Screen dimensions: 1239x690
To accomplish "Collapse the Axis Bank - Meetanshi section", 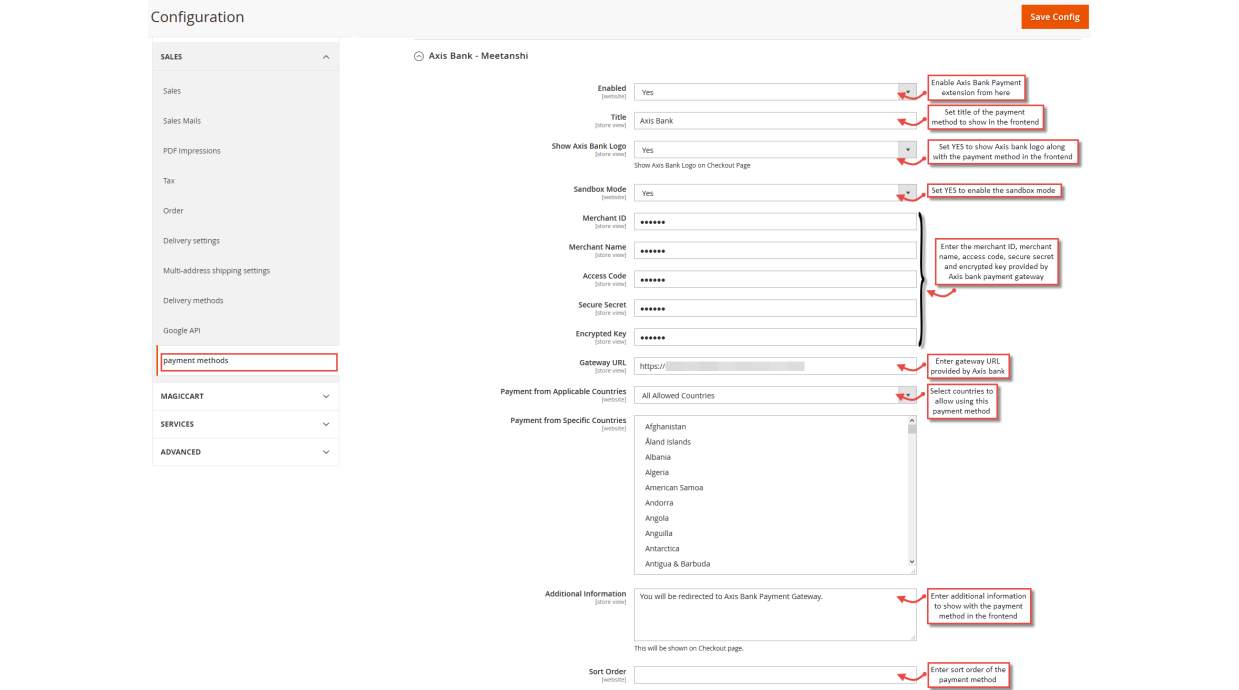I will click(x=471, y=56).
